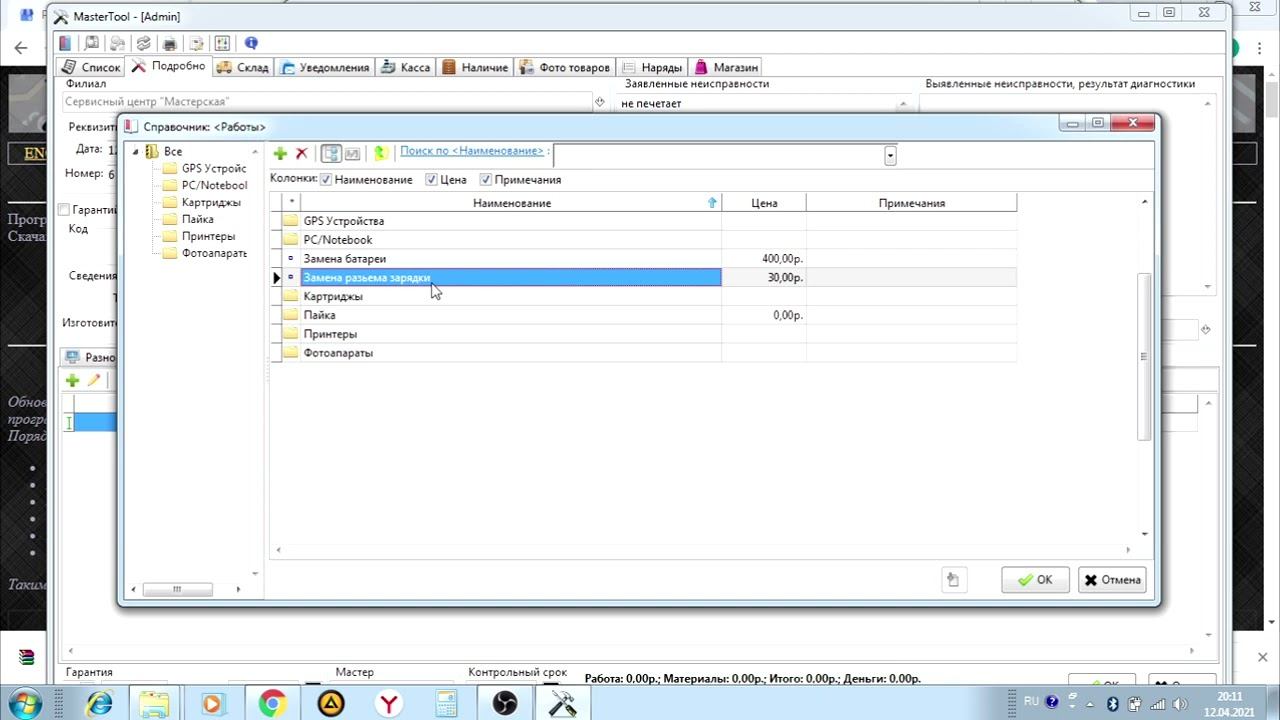Click the icon button left of OK
This screenshot has height=720, width=1280.
tap(954, 580)
